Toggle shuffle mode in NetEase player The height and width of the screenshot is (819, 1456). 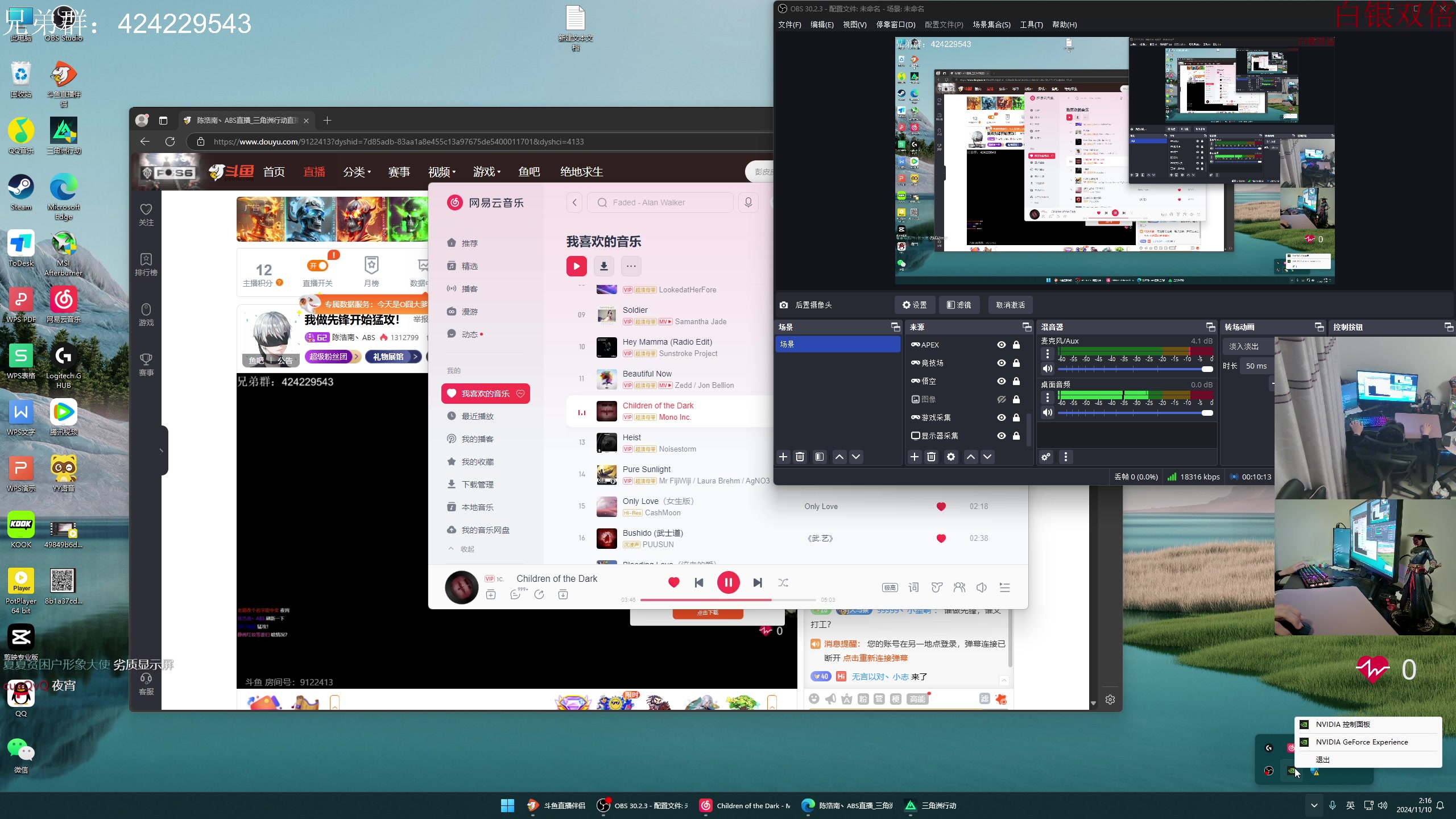pos(783,582)
